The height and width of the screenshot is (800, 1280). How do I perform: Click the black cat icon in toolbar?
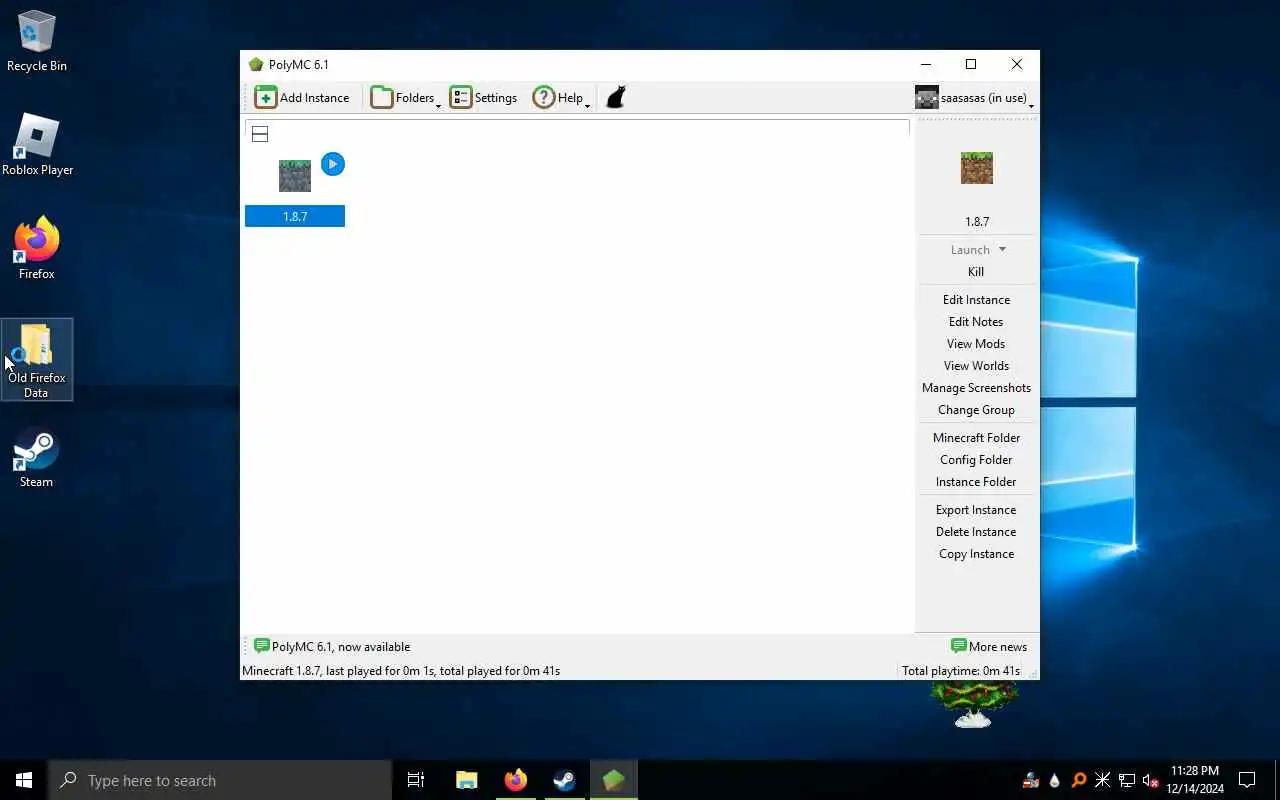pos(616,97)
